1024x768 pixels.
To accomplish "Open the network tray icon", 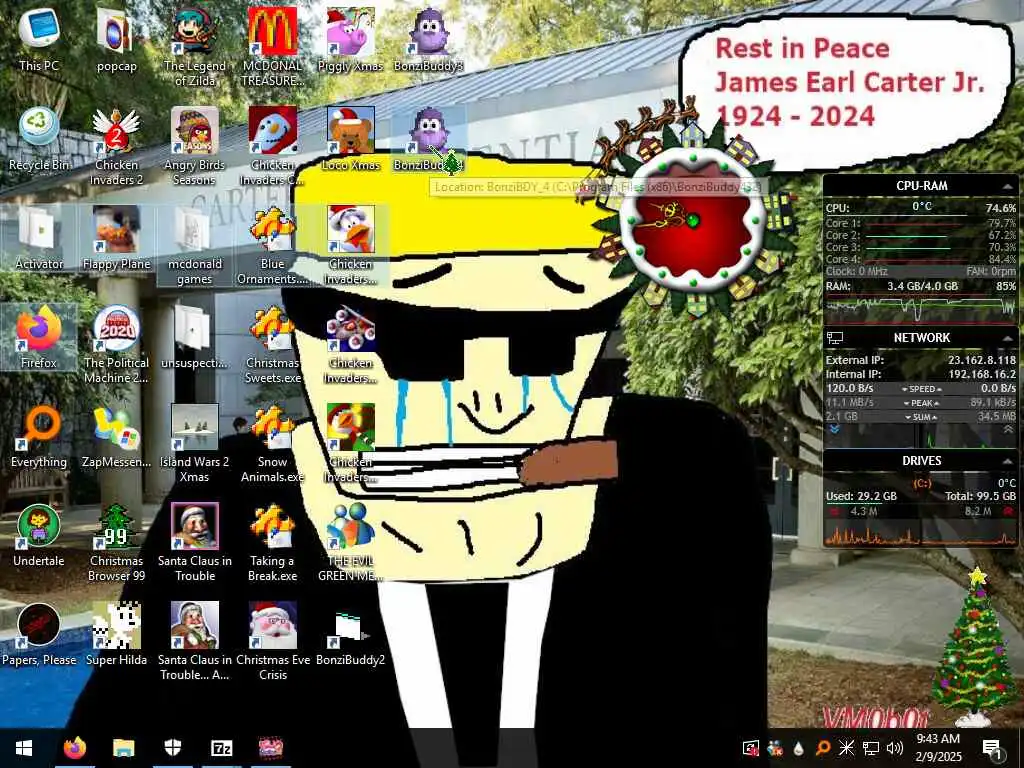I will [x=871, y=748].
